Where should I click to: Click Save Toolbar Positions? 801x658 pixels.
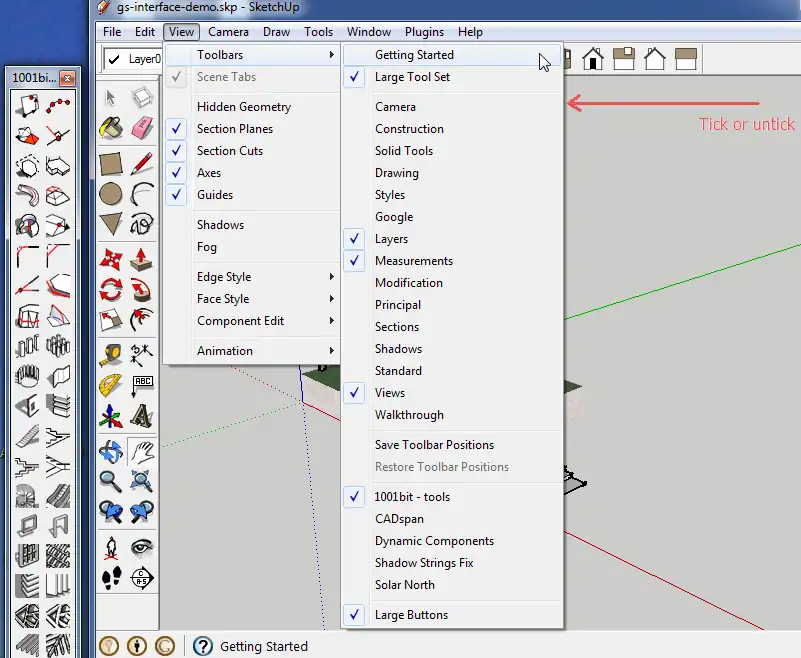pos(434,445)
